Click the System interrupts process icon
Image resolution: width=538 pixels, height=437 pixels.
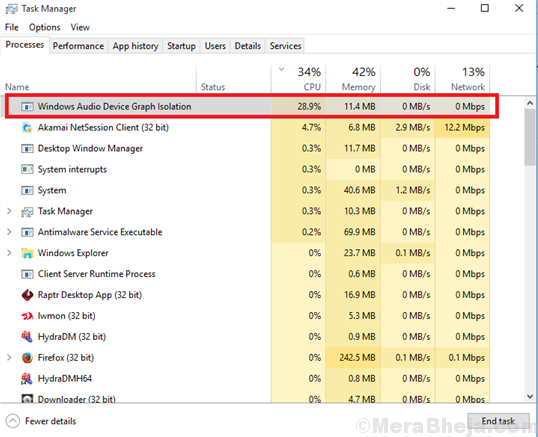tap(27, 169)
